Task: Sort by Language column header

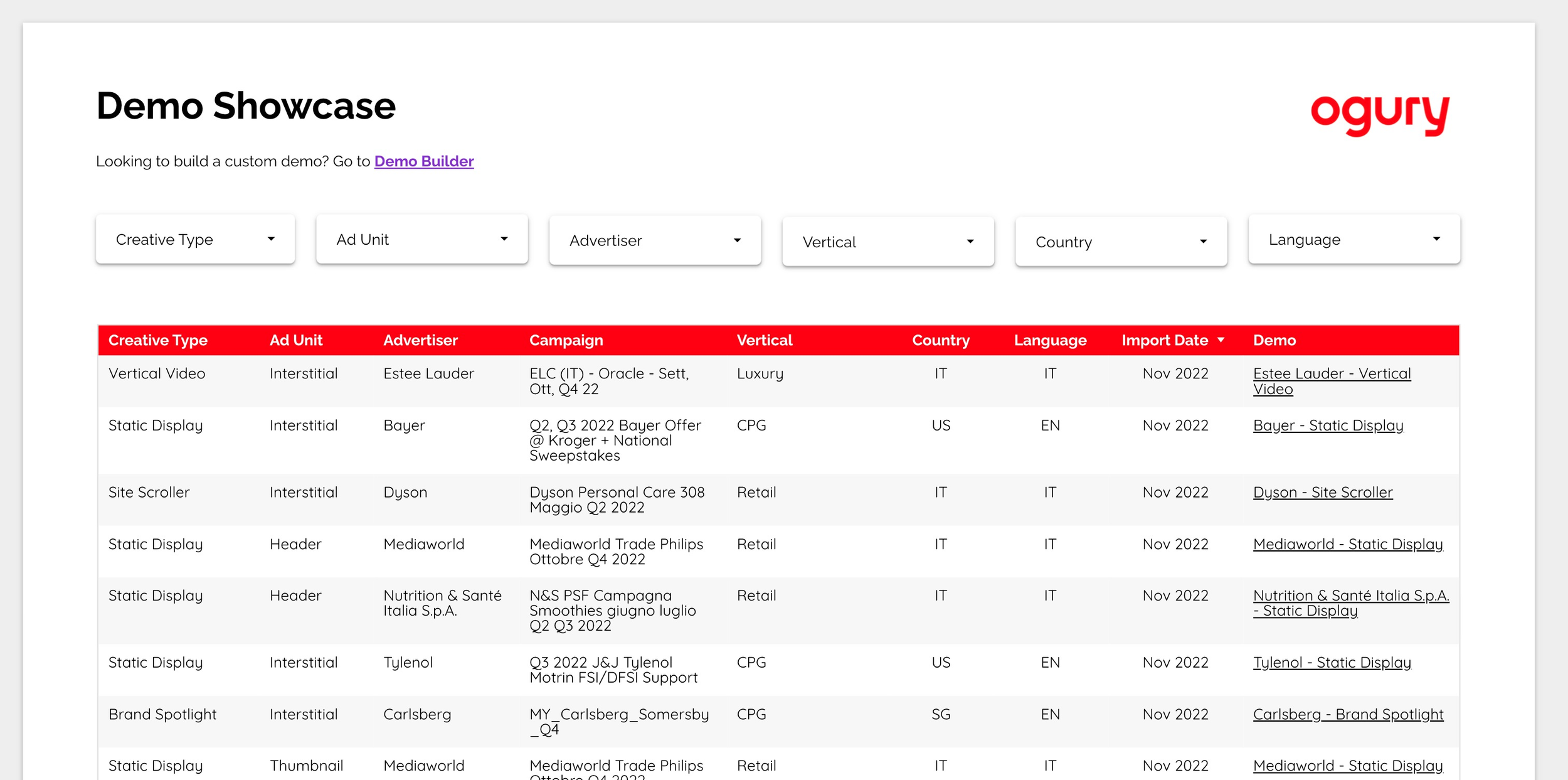Action: (1050, 340)
